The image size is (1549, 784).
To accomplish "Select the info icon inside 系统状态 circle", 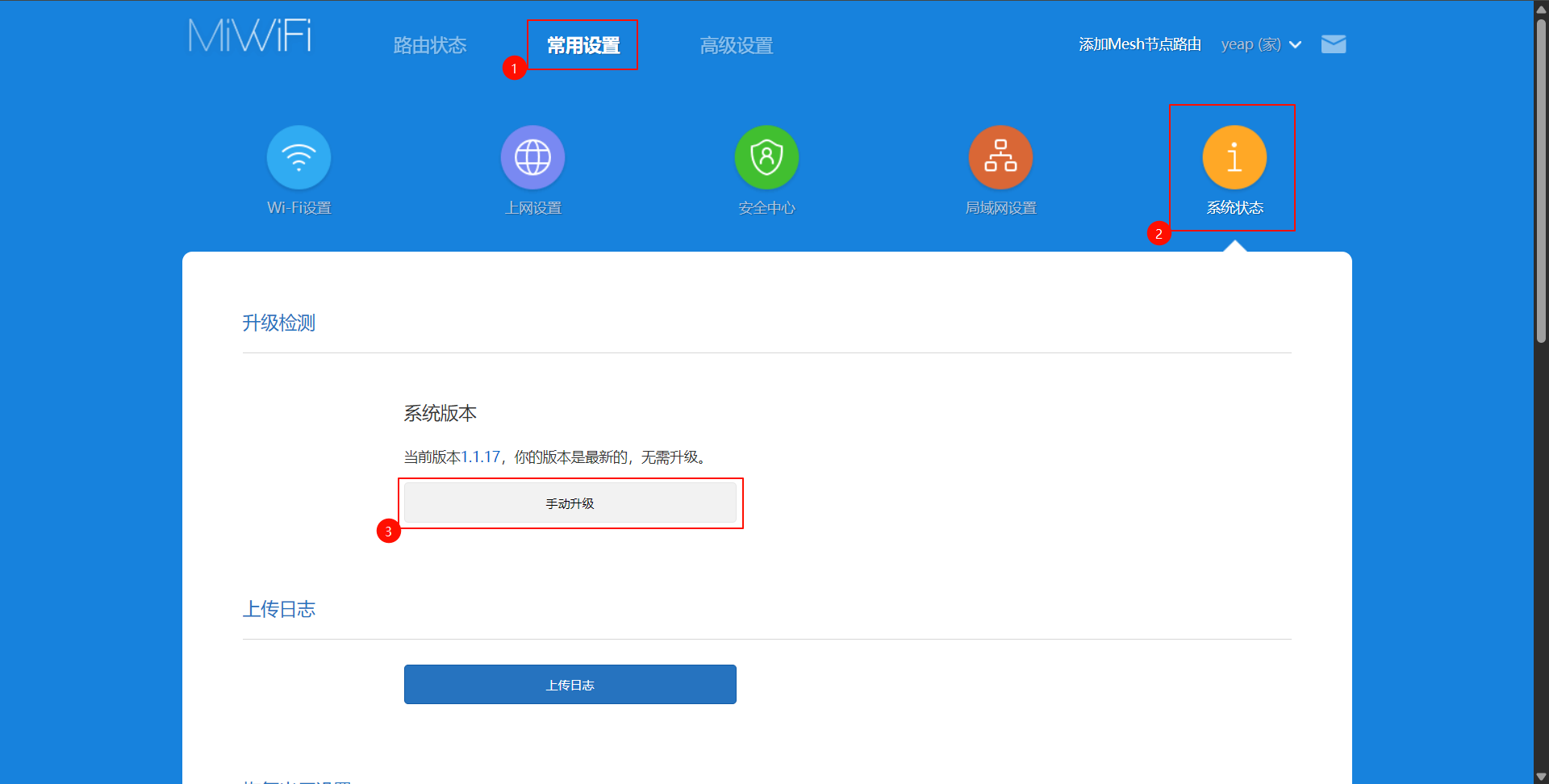I will (1234, 157).
